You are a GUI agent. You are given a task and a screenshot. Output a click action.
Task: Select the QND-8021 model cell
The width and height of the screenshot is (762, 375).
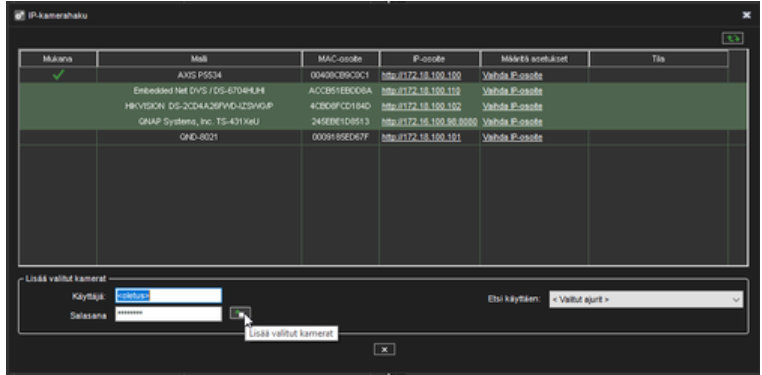199,137
